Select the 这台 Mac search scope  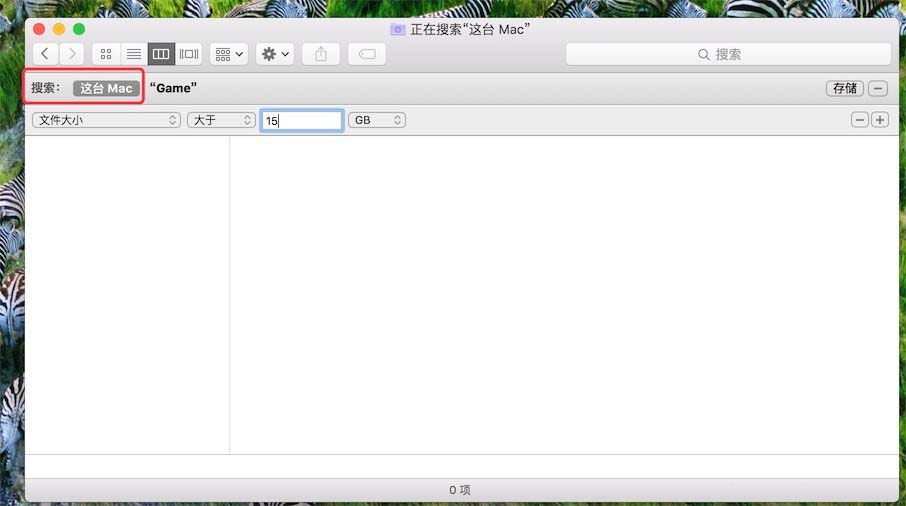pos(106,88)
